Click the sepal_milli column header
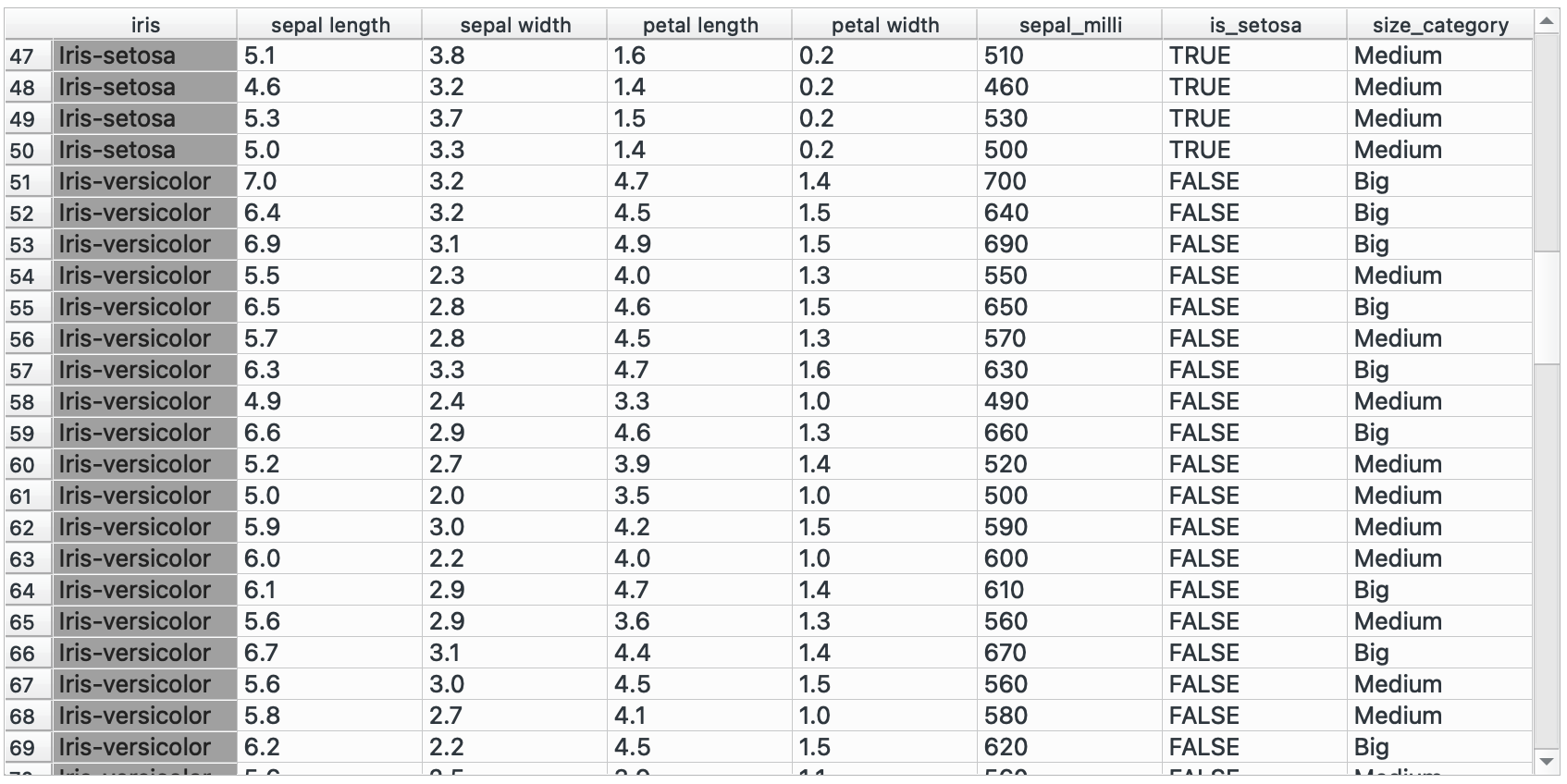Screen dimensions: 1567x784 point(1070,25)
